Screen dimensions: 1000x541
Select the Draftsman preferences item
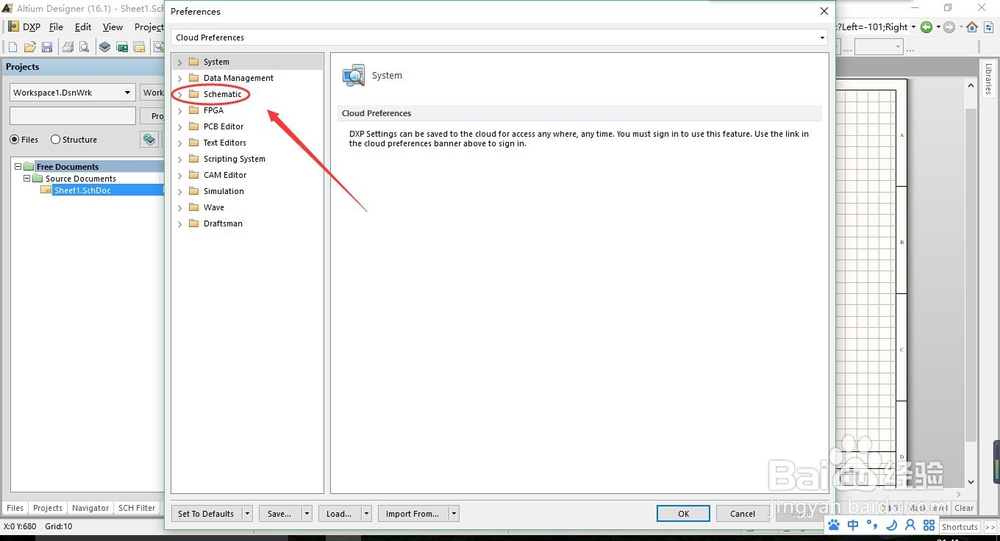click(x=223, y=224)
